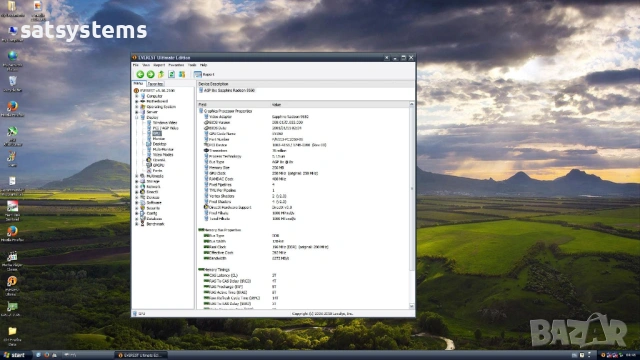Image resolution: width=640 pixels, height=360 pixels.
Task: Open the Windows start button
Action: click(15, 355)
